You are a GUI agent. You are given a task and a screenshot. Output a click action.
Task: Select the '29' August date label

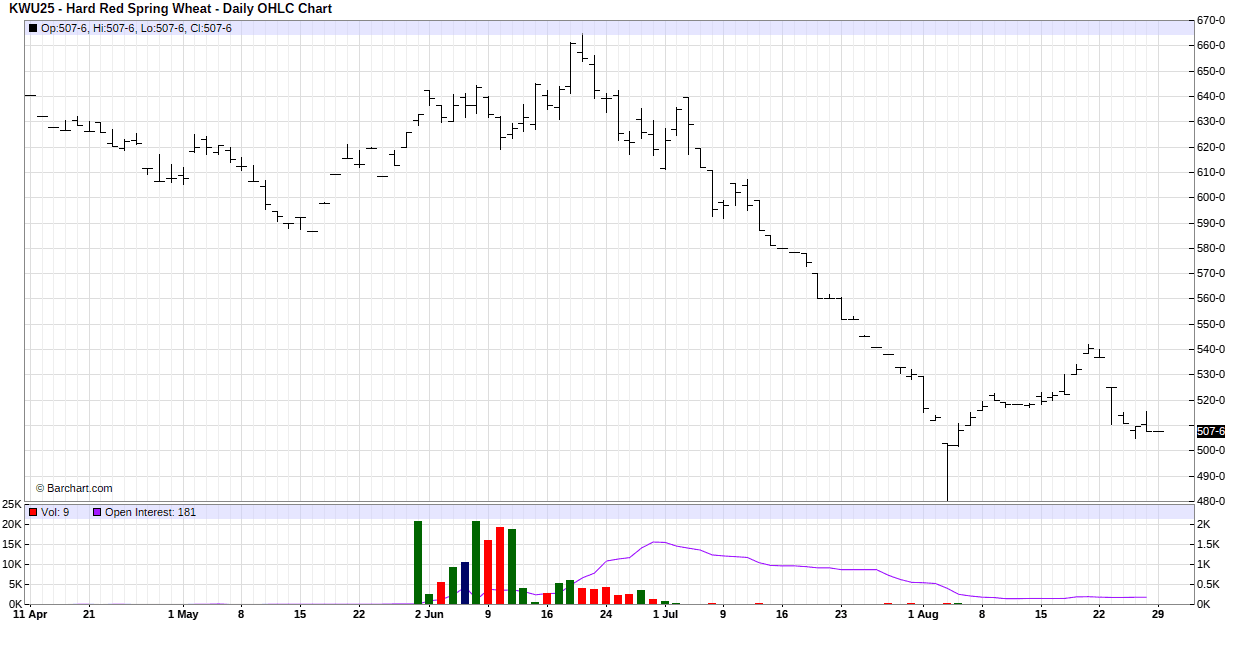1157,615
